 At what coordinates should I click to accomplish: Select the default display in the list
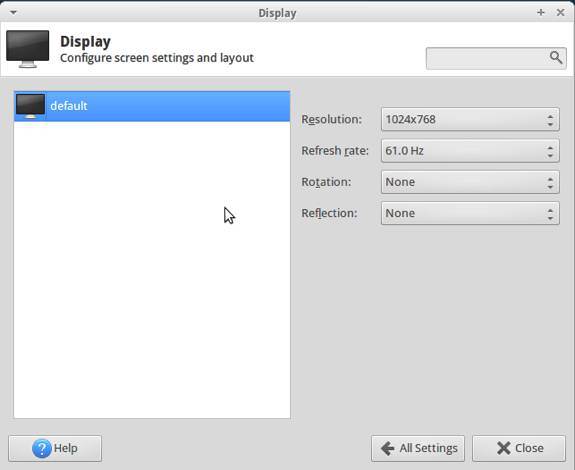pyautogui.click(x=152, y=106)
